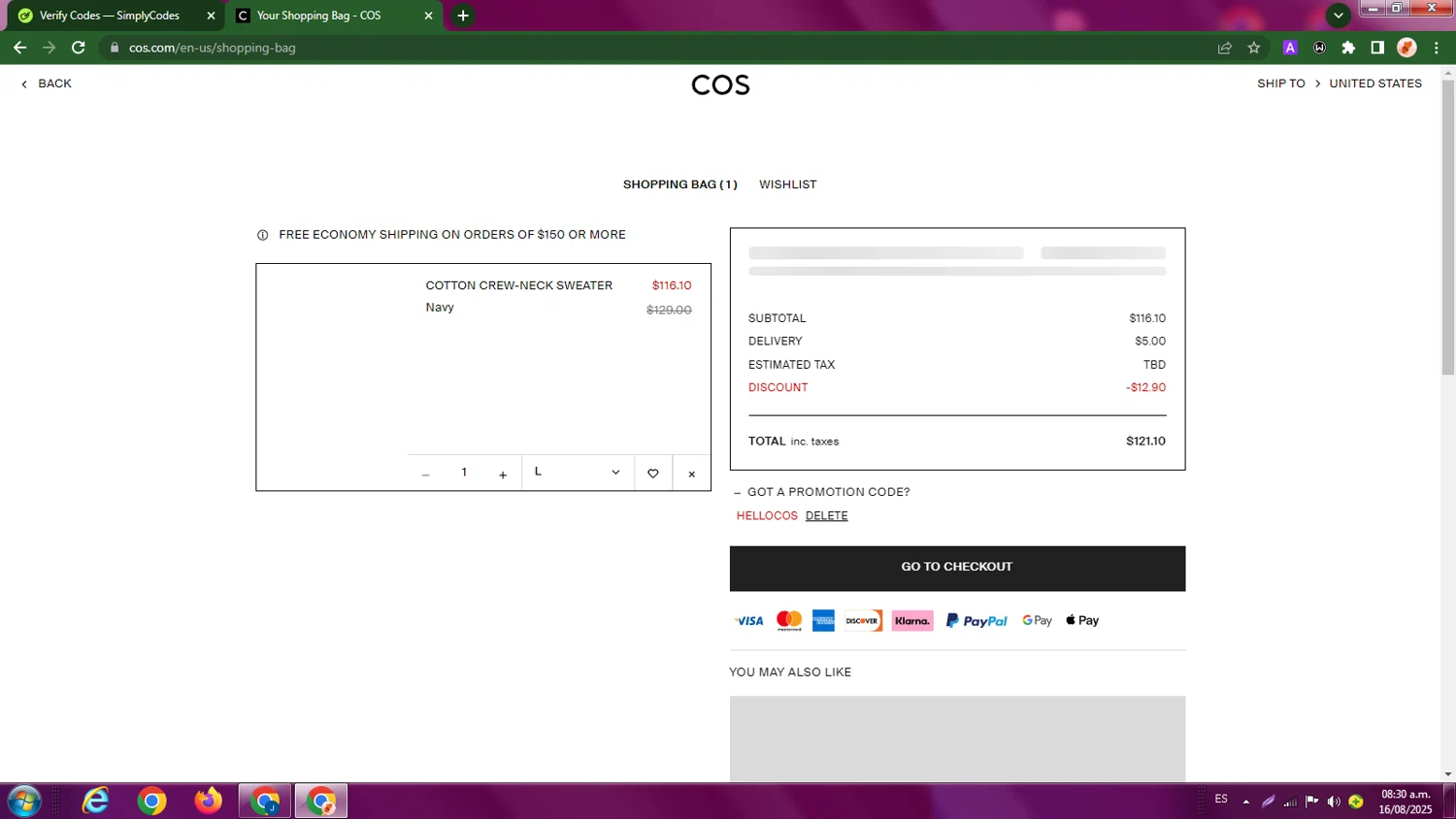This screenshot has height=819, width=1456.
Task: Click the Visa payment icon
Action: [x=748, y=621]
